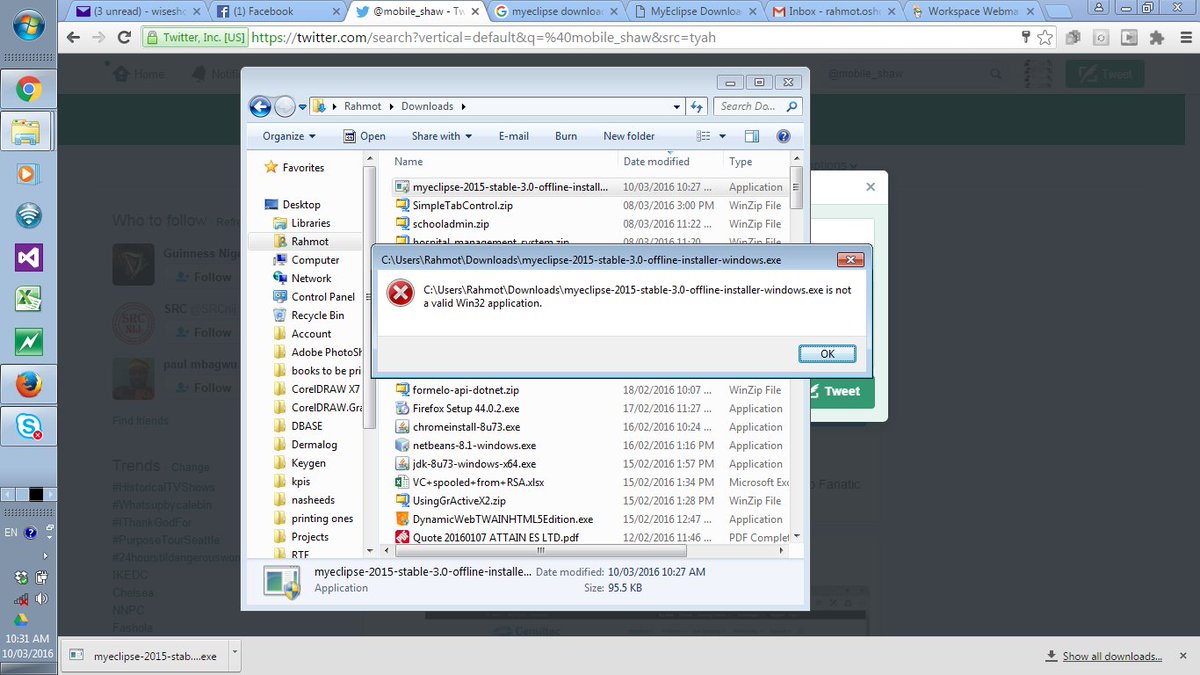Reload the page in Chrome
This screenshot has width=1200, height=675.
coord(124,38)
